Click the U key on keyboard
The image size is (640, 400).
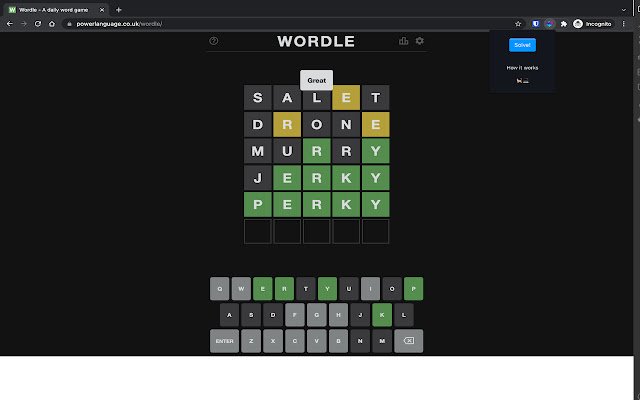pos(349,289)
